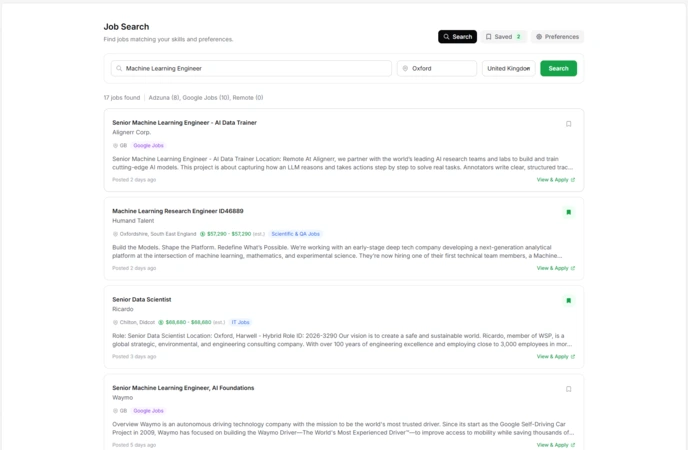View & Apply for the Humand Talent job
688x450 pixels.
[555, 268]
